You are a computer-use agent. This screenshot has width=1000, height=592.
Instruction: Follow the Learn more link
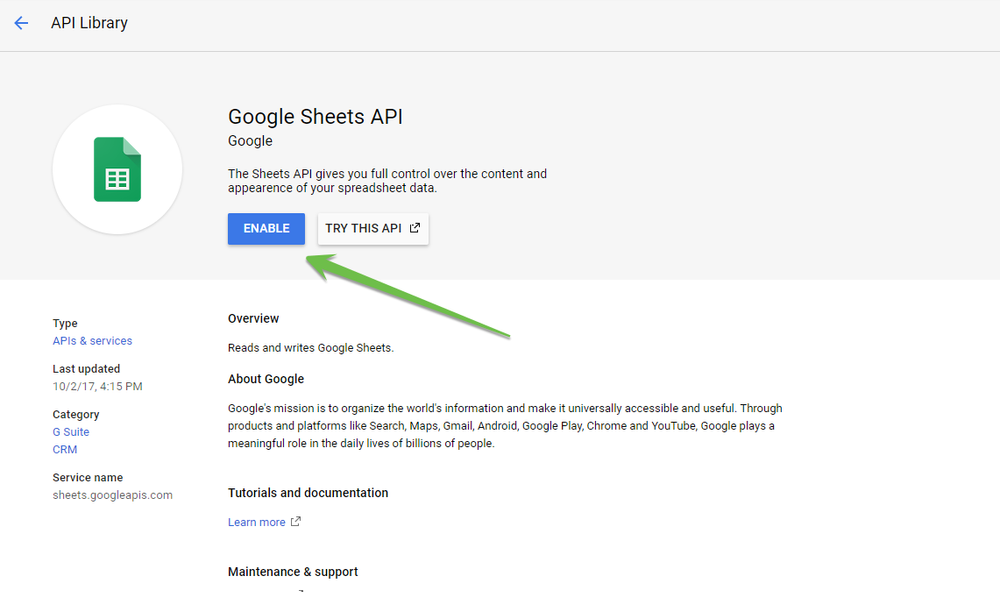tap(256, 522)
